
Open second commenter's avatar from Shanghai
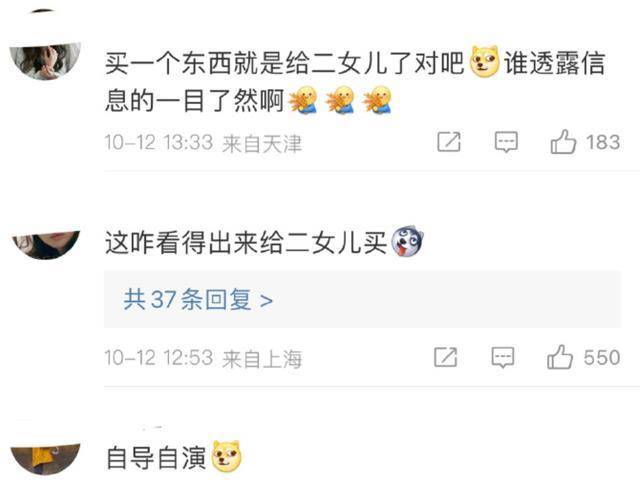(46, 244)
